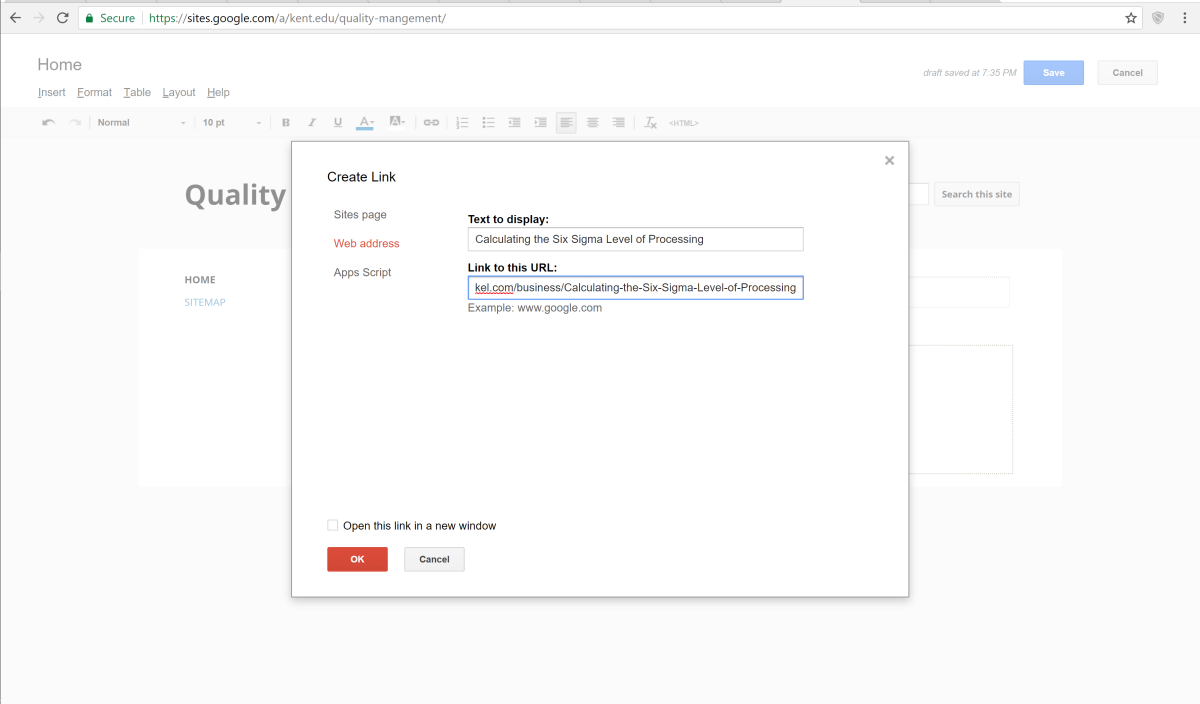Image resolution: width=1200 pixels, height=704 pixels.
Task: Open the 10 pt font size dropdown
Action: pos(232,123)
